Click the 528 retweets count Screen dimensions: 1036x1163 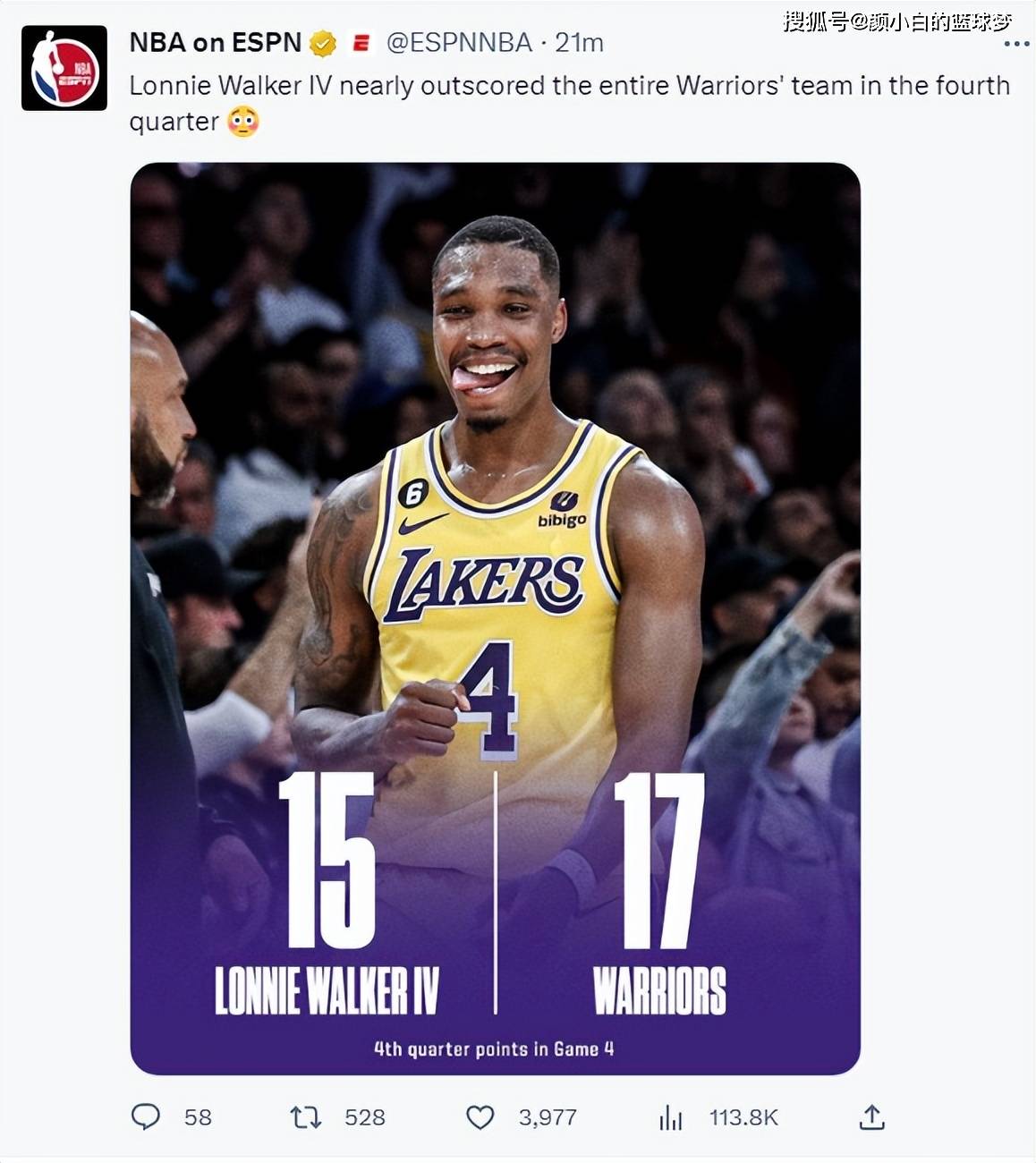tap(365, 1117)
